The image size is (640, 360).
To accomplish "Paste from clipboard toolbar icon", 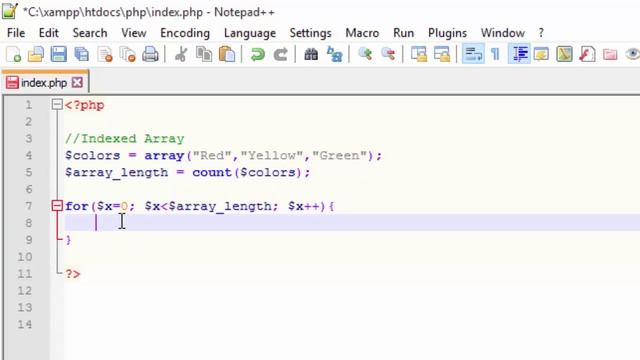I will (227, 54).
